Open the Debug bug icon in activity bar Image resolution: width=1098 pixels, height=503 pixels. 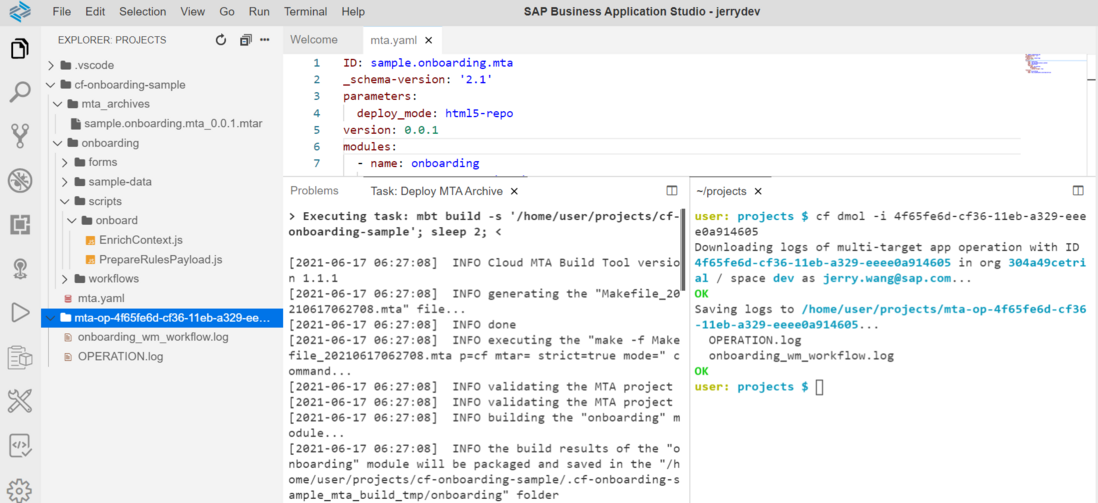20,181
